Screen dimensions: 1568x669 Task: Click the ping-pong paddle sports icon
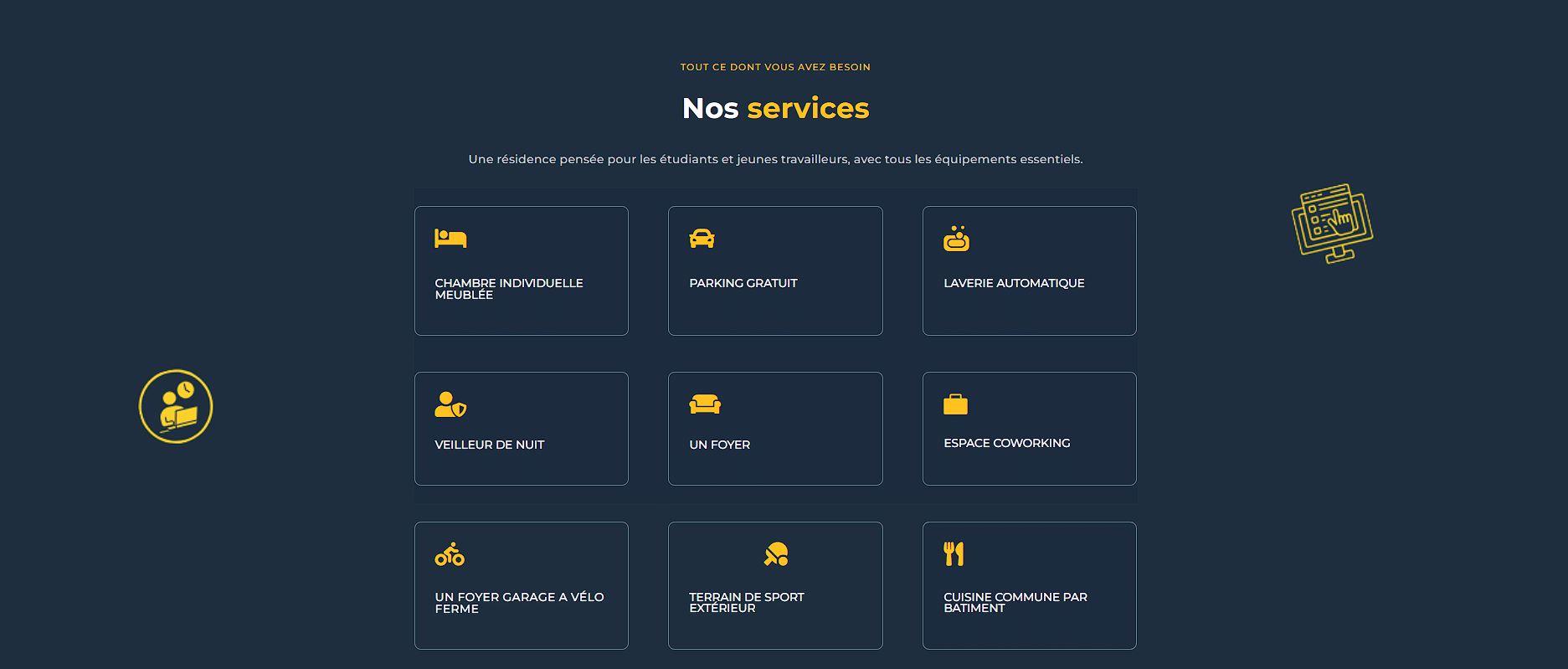pos(776,554)
